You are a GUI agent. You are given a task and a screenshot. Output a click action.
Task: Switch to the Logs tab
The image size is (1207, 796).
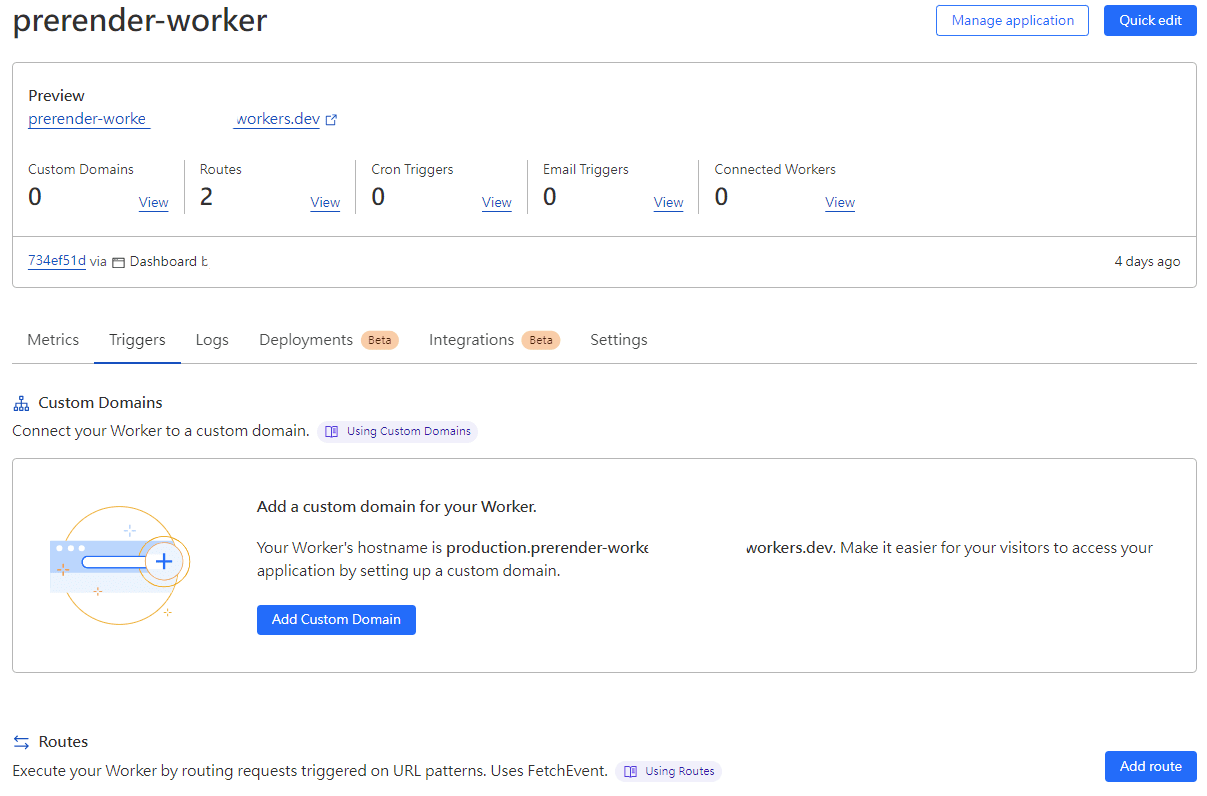212,340
